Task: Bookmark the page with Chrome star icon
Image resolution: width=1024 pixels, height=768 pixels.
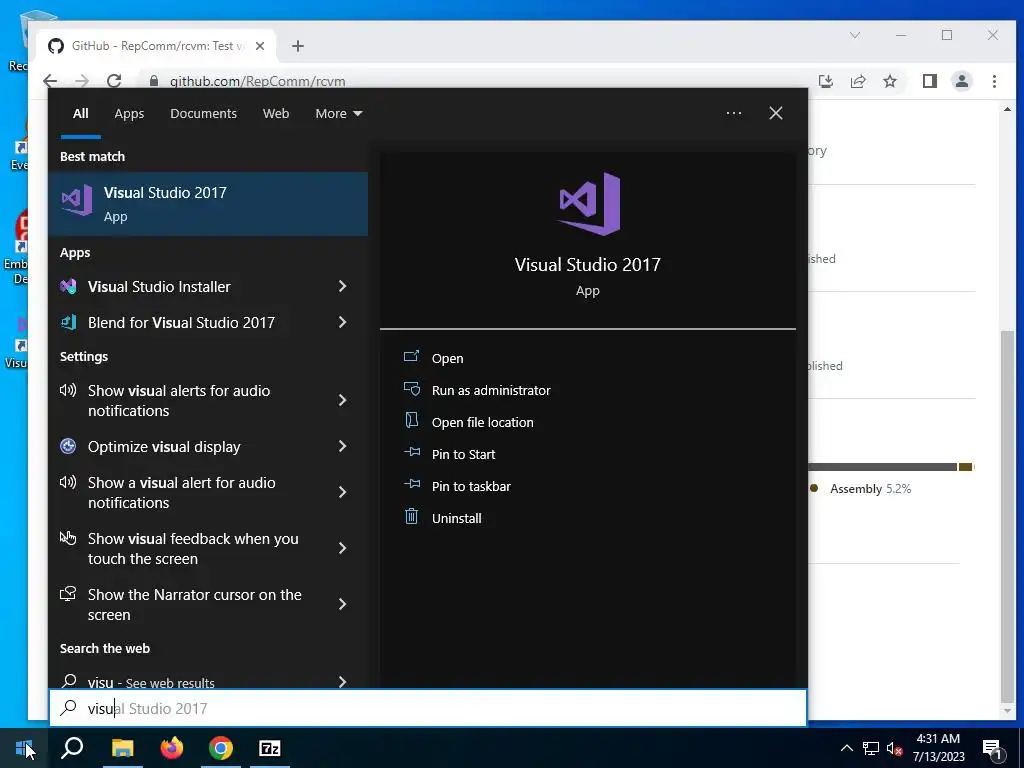Action: [889, 81]
